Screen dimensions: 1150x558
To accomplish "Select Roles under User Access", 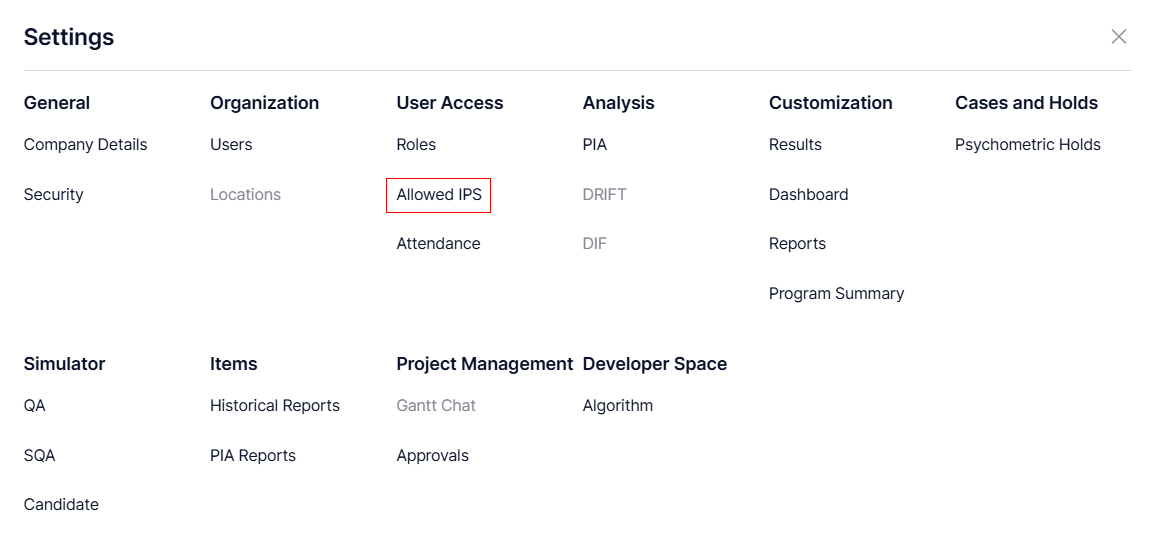I will (x=416, y=145).
